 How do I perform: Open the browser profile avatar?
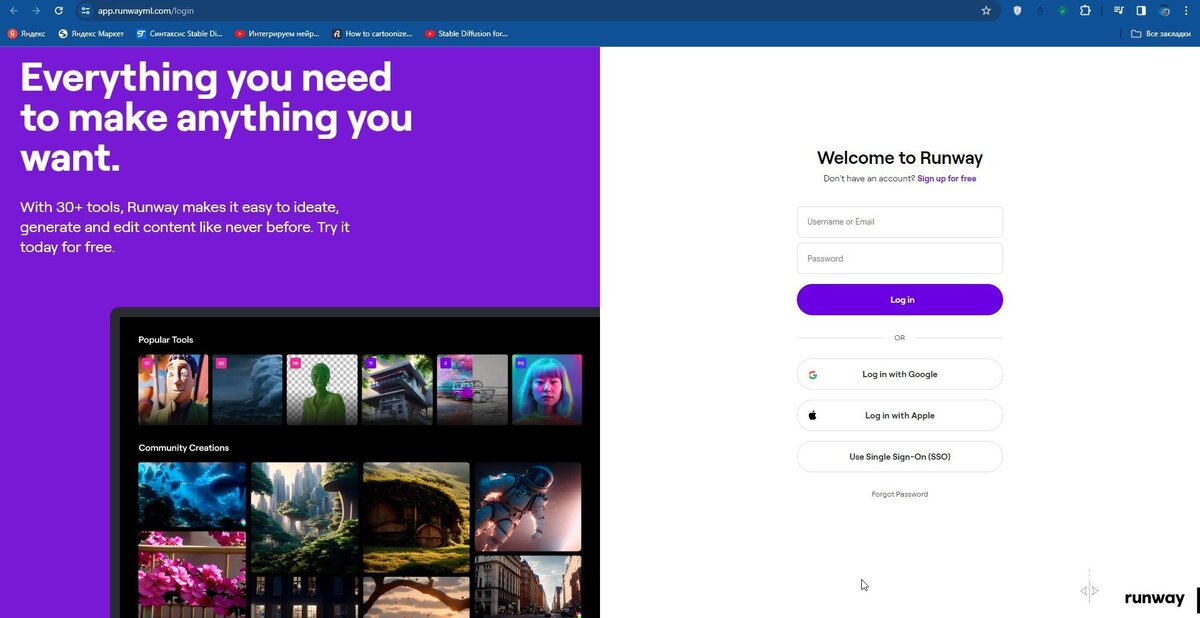pos(1164,10)
